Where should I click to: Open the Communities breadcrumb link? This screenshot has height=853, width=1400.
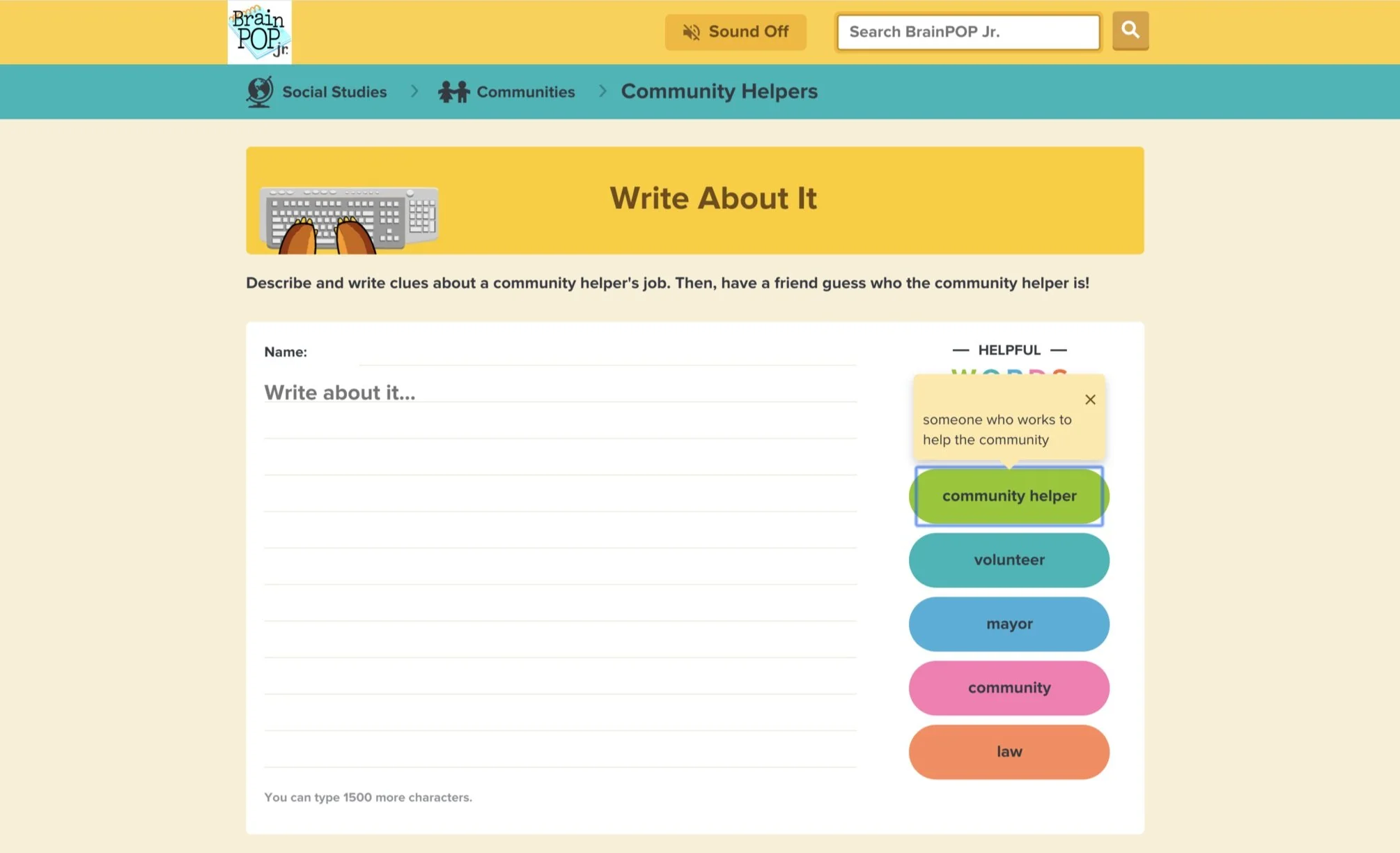point(525,92)
